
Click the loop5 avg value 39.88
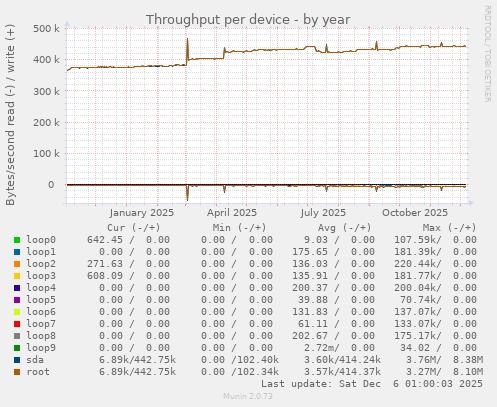coord(313,300)
